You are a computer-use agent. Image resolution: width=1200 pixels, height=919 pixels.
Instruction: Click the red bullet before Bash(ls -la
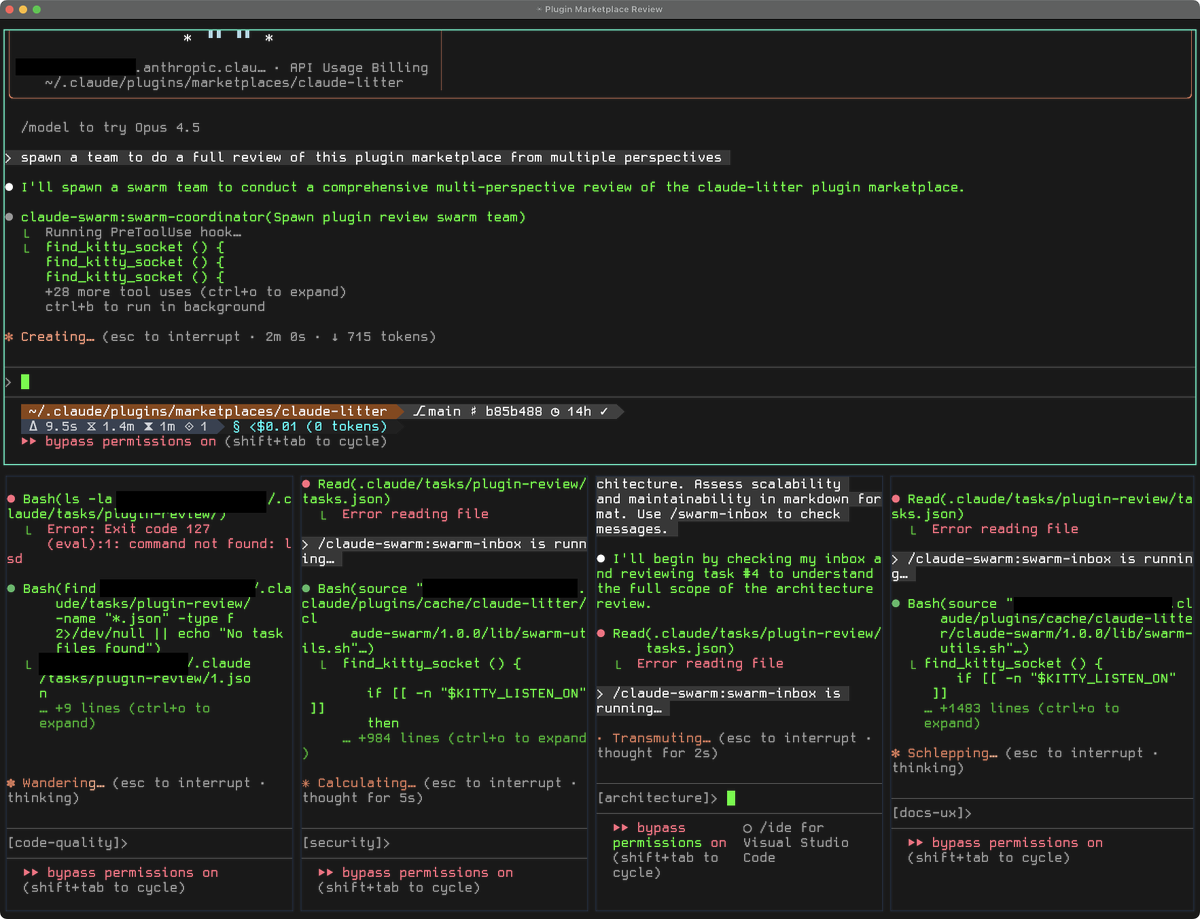[x=11, y=499]
